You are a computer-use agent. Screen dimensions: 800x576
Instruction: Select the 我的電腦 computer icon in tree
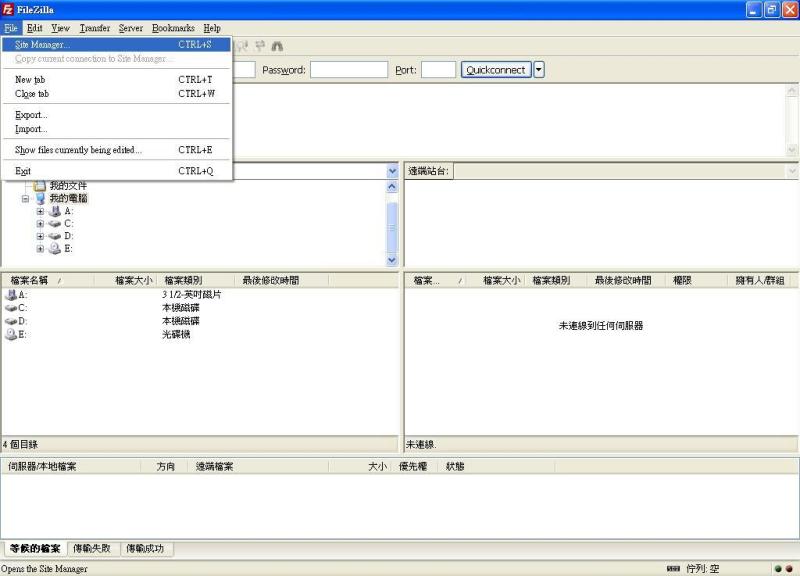coord(41,198)
